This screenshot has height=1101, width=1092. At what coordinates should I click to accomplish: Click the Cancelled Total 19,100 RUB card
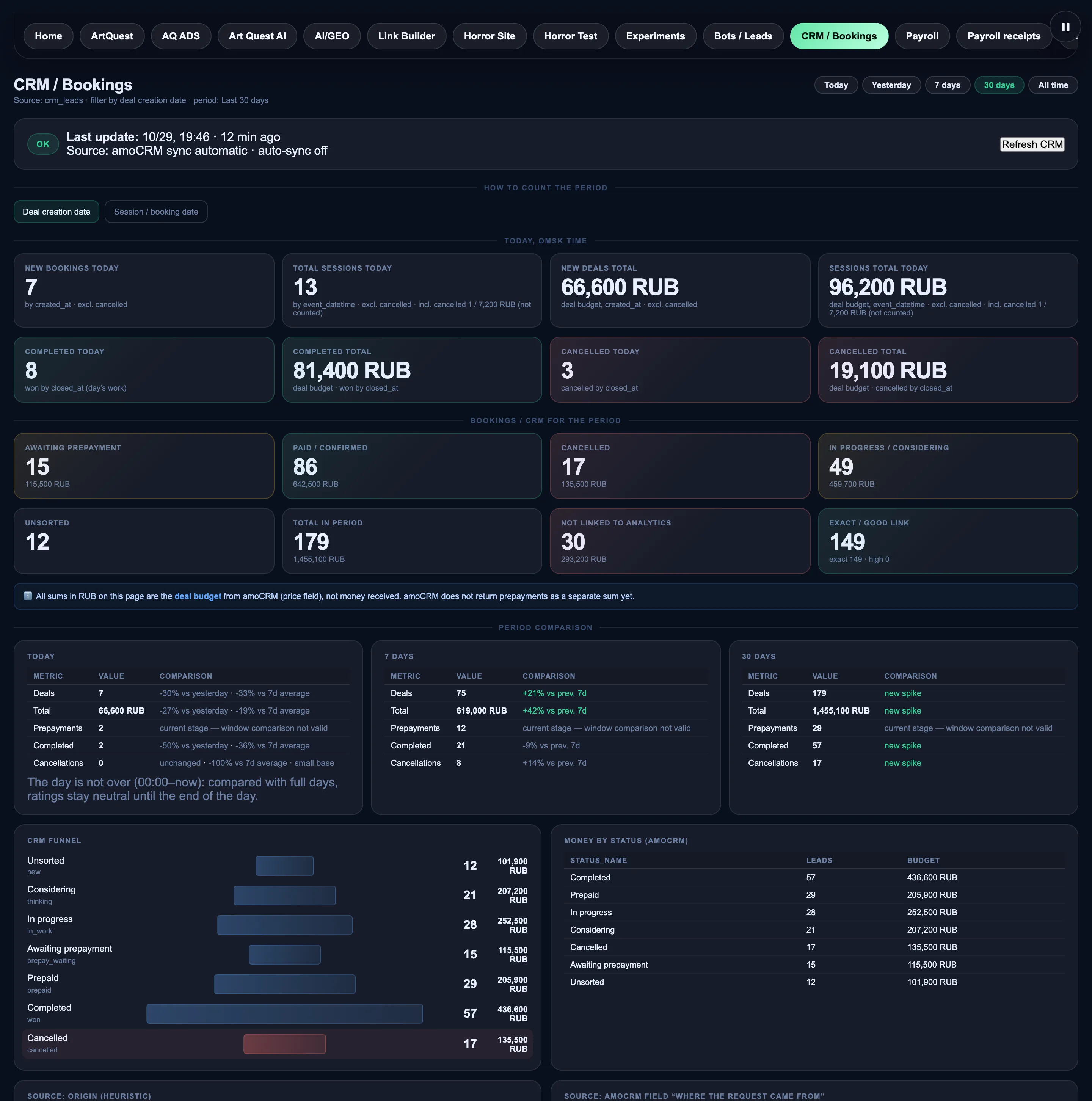pyautogui.click(x=948, y=369)
